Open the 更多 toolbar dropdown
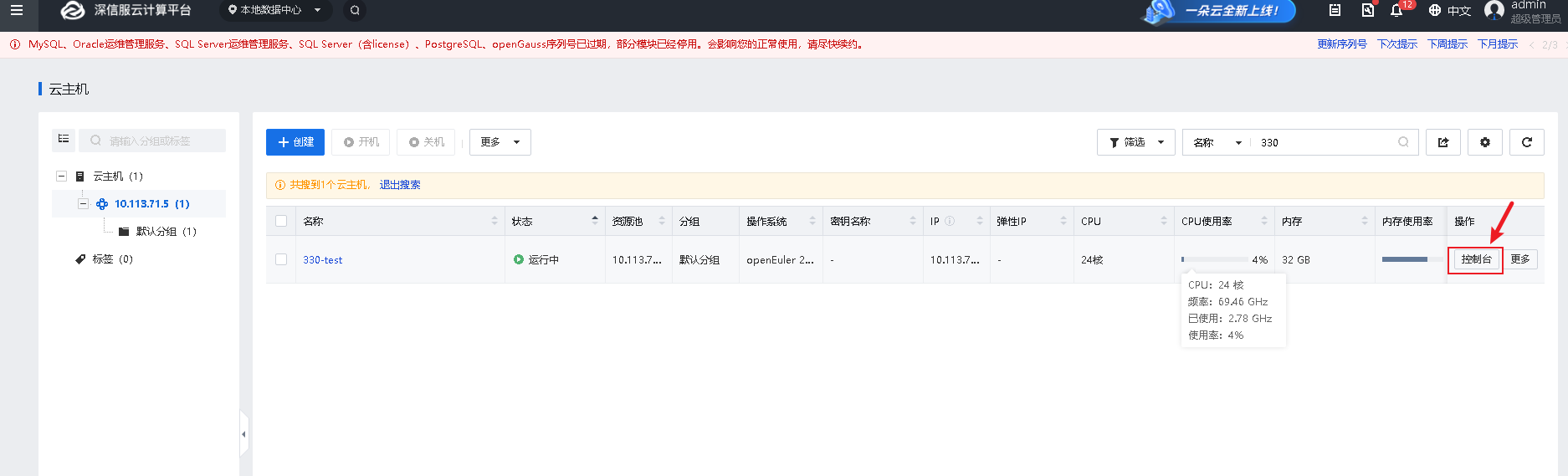The image size is (1568, 476). click(500, 142)
